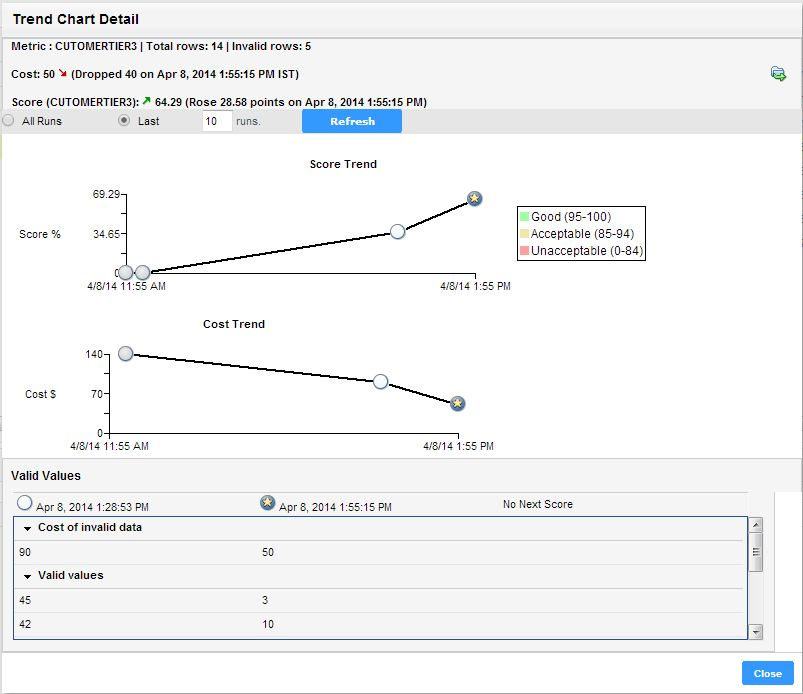Click circle icon beside Apr 8 1:28:53 PM

point(25,503)
